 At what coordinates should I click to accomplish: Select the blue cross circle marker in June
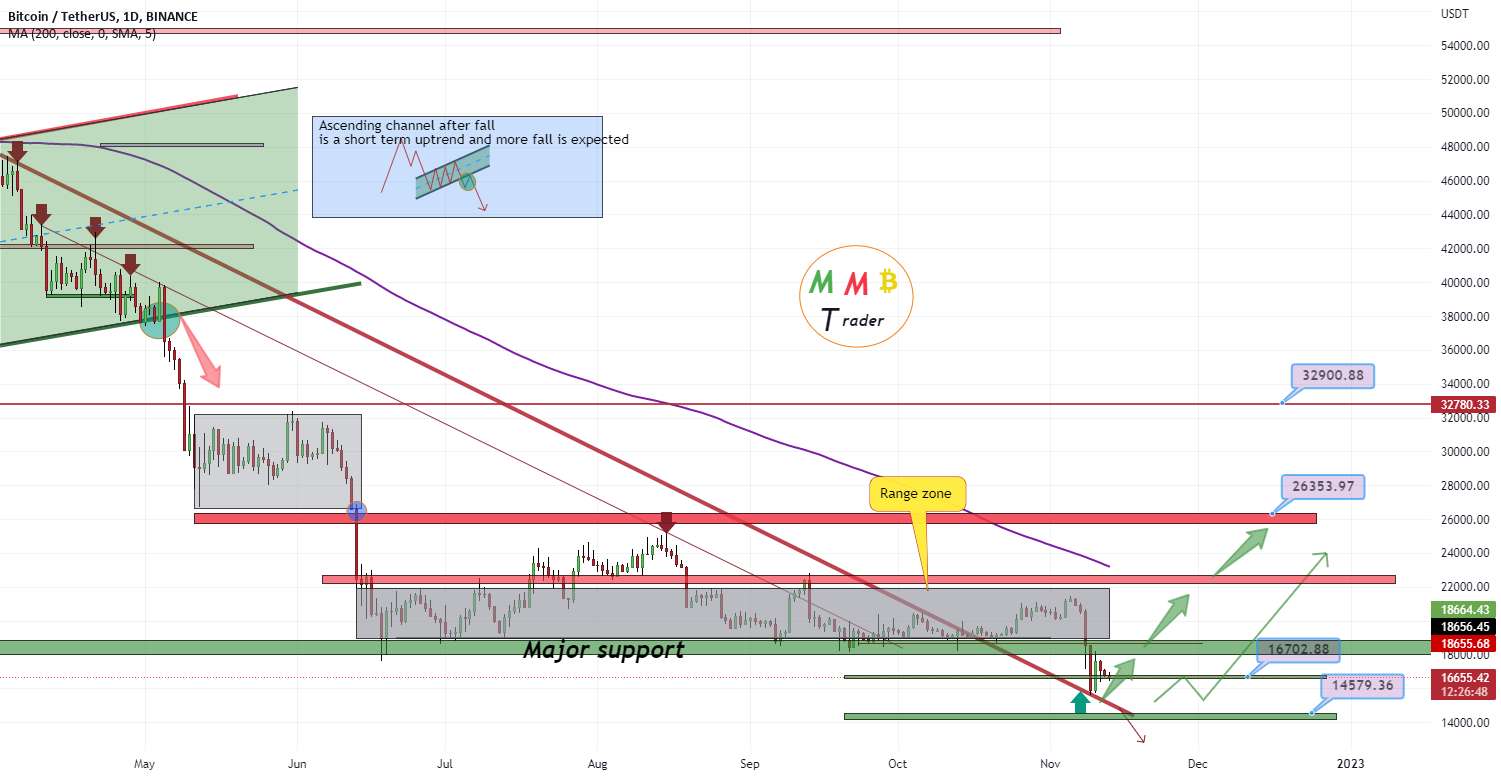coord(356,510)
